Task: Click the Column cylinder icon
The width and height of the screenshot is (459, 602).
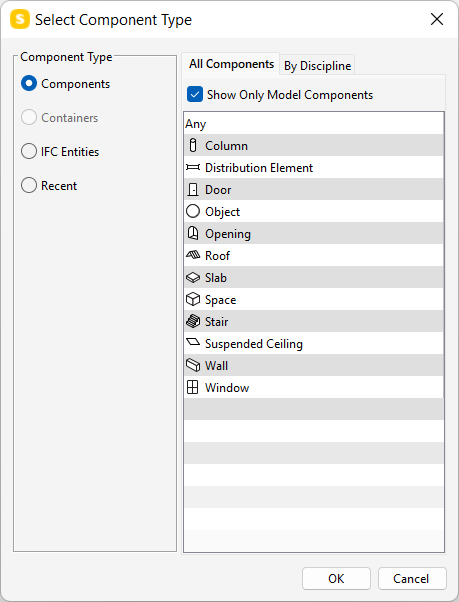Action: point(193,146)
